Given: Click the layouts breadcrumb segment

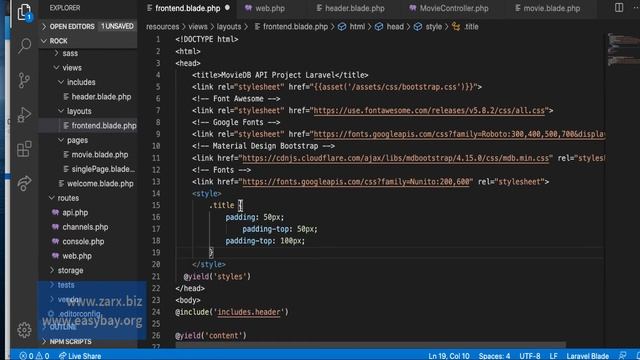Looking at the screenshot, I should pyautogui.click(x=229, y=27).
